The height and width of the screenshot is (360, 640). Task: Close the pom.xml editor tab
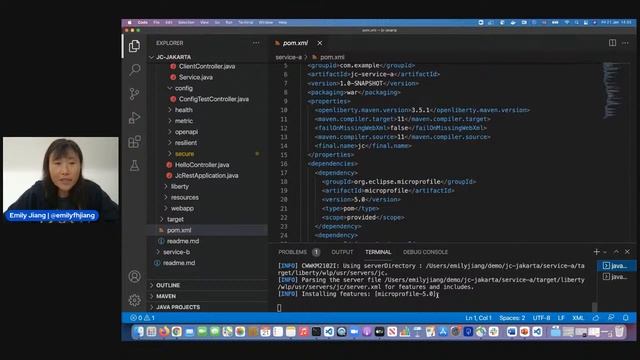(320, 43)
